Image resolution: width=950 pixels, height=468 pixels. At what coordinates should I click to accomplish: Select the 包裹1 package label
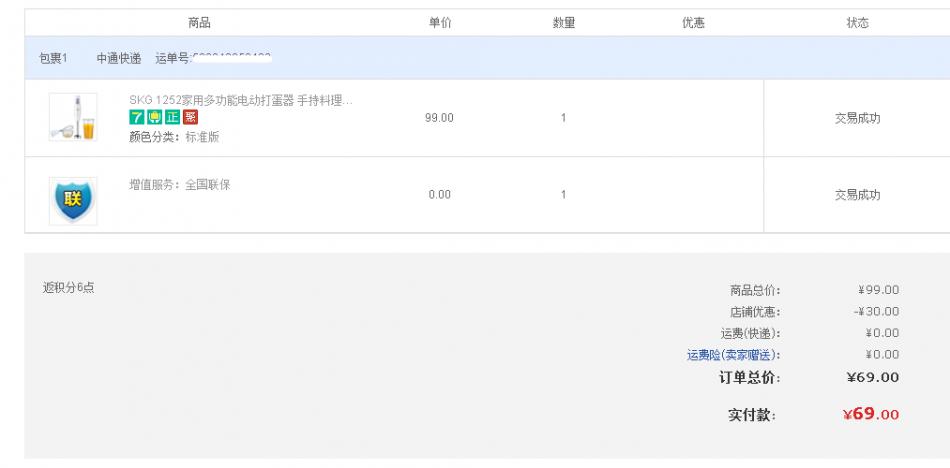[x=53, y=58]
